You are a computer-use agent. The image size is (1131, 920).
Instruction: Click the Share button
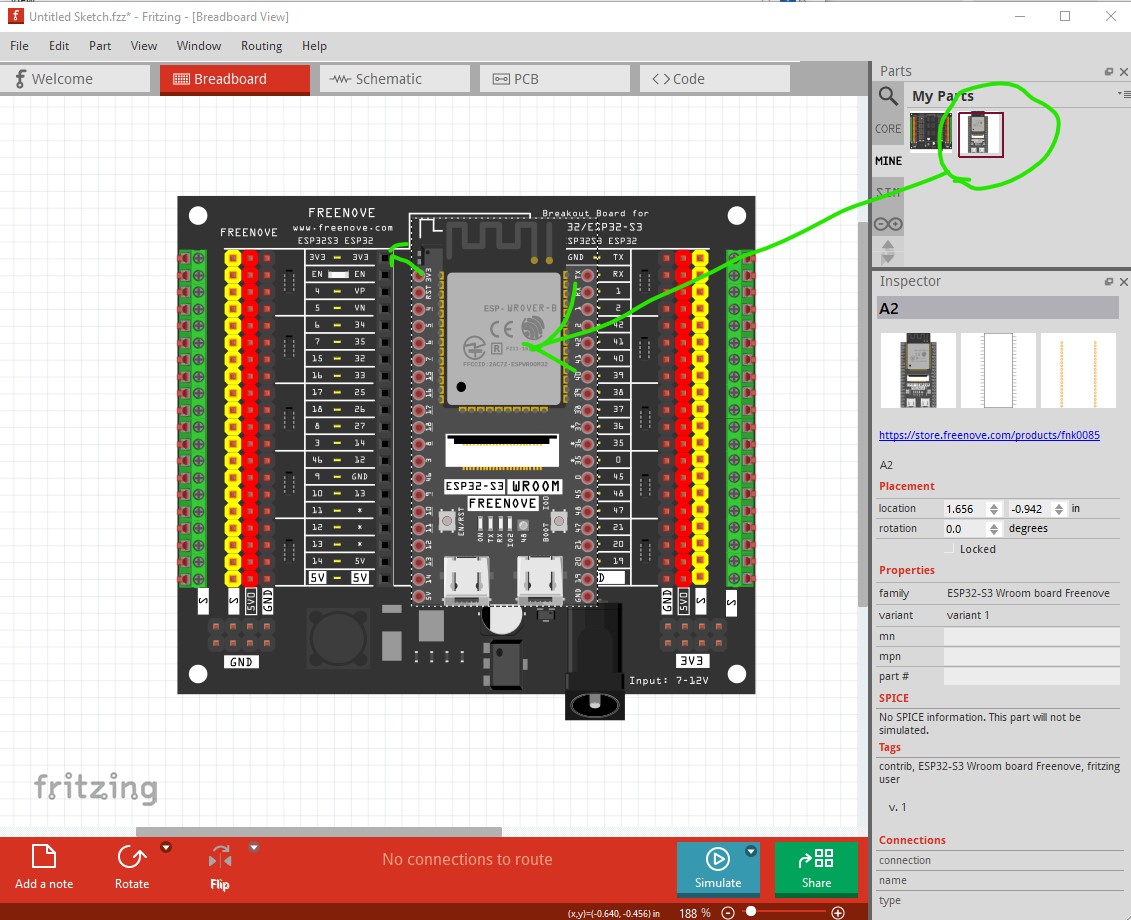point(817,868)
